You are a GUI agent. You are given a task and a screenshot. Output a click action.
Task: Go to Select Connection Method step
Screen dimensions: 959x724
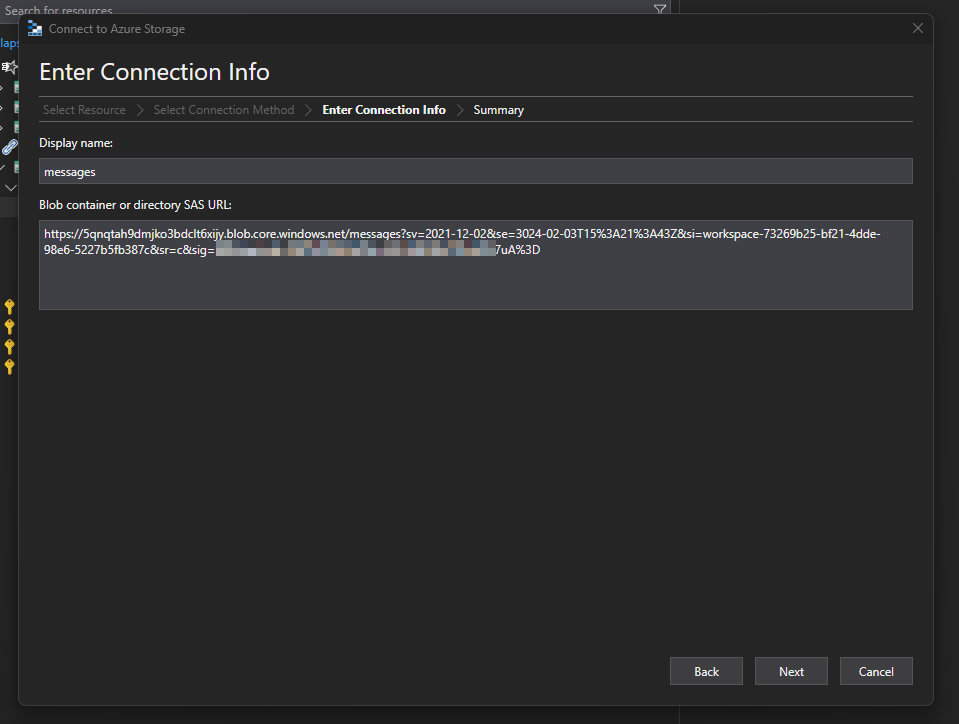point(224,110)
